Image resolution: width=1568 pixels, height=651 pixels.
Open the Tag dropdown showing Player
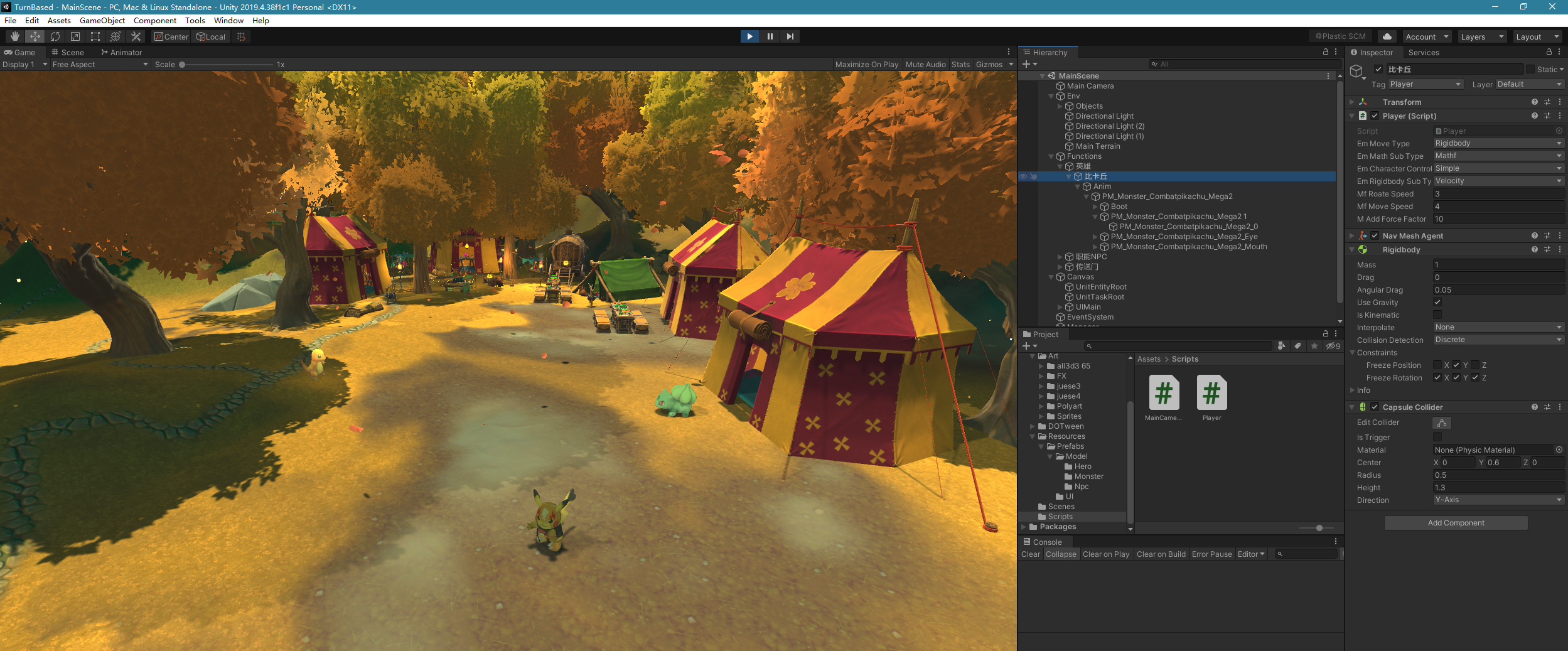1426,84
